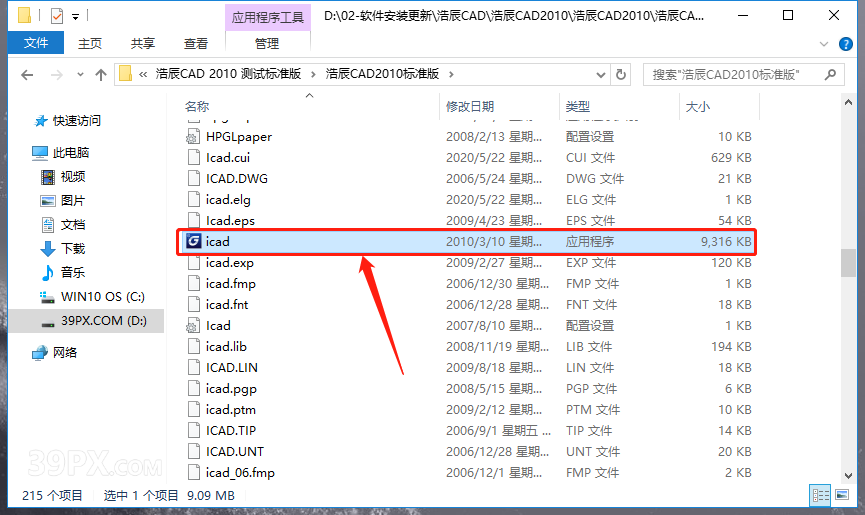Open the 查看 ribbon tab
The height and width of the screenshot is (515, 865).
pos(196,44)
